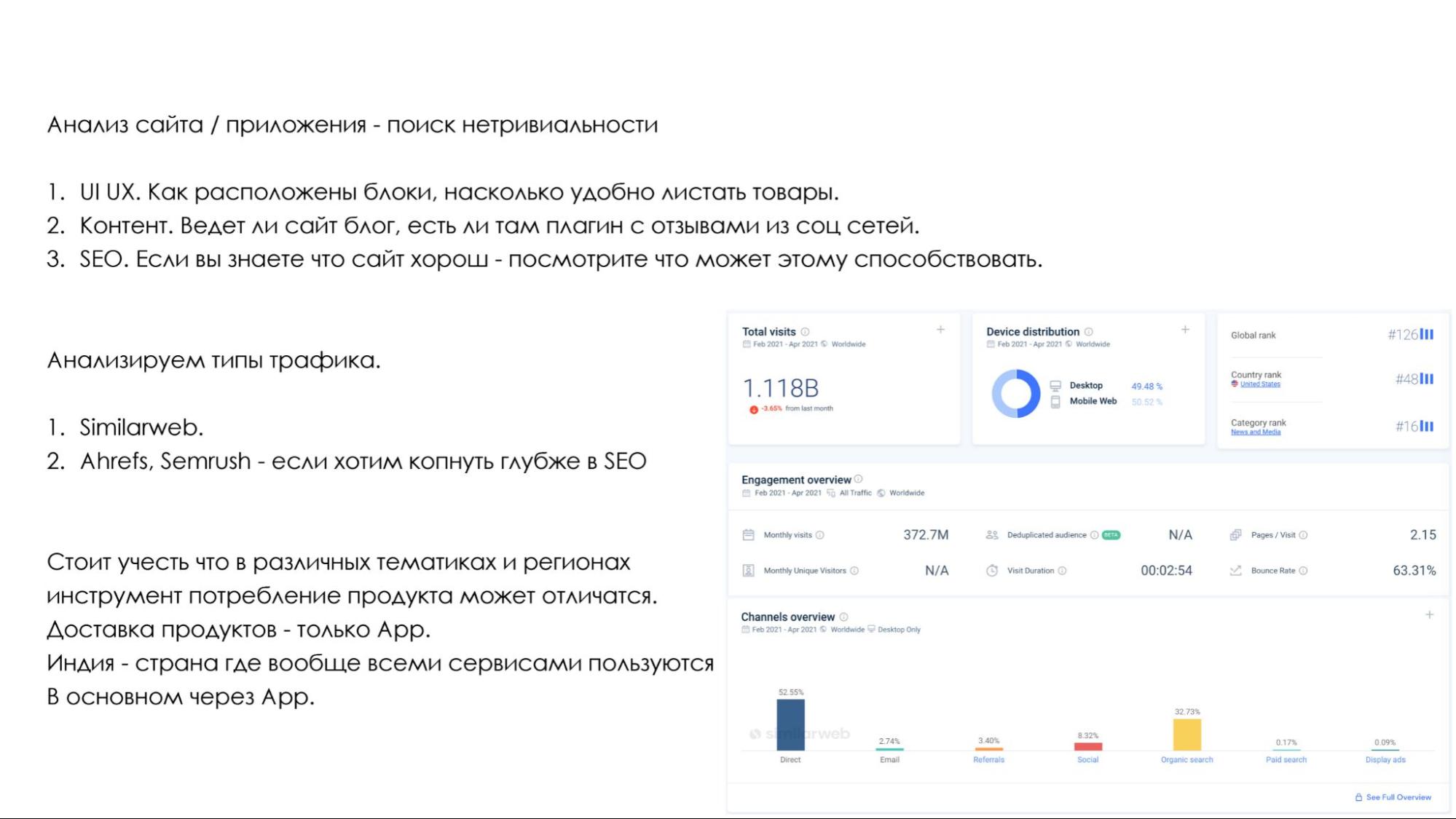Image resolution: width=1456 pixels, height=819 pixels.
Task: Click the Total visits value 1.118B
Action: point(780,388)
